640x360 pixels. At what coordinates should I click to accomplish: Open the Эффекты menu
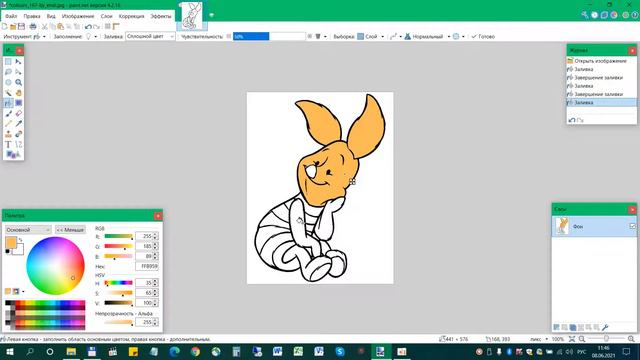(161, 16)
